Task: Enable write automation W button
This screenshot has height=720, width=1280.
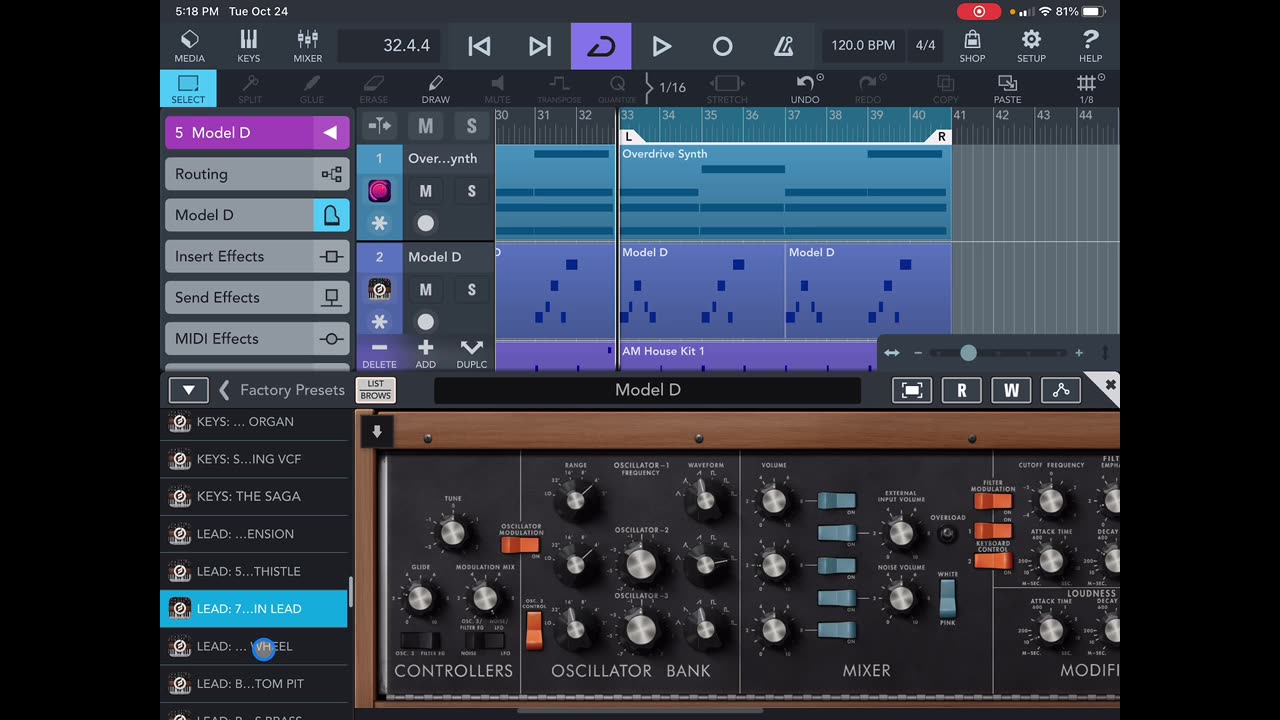Action: [x=1011, y=390]
